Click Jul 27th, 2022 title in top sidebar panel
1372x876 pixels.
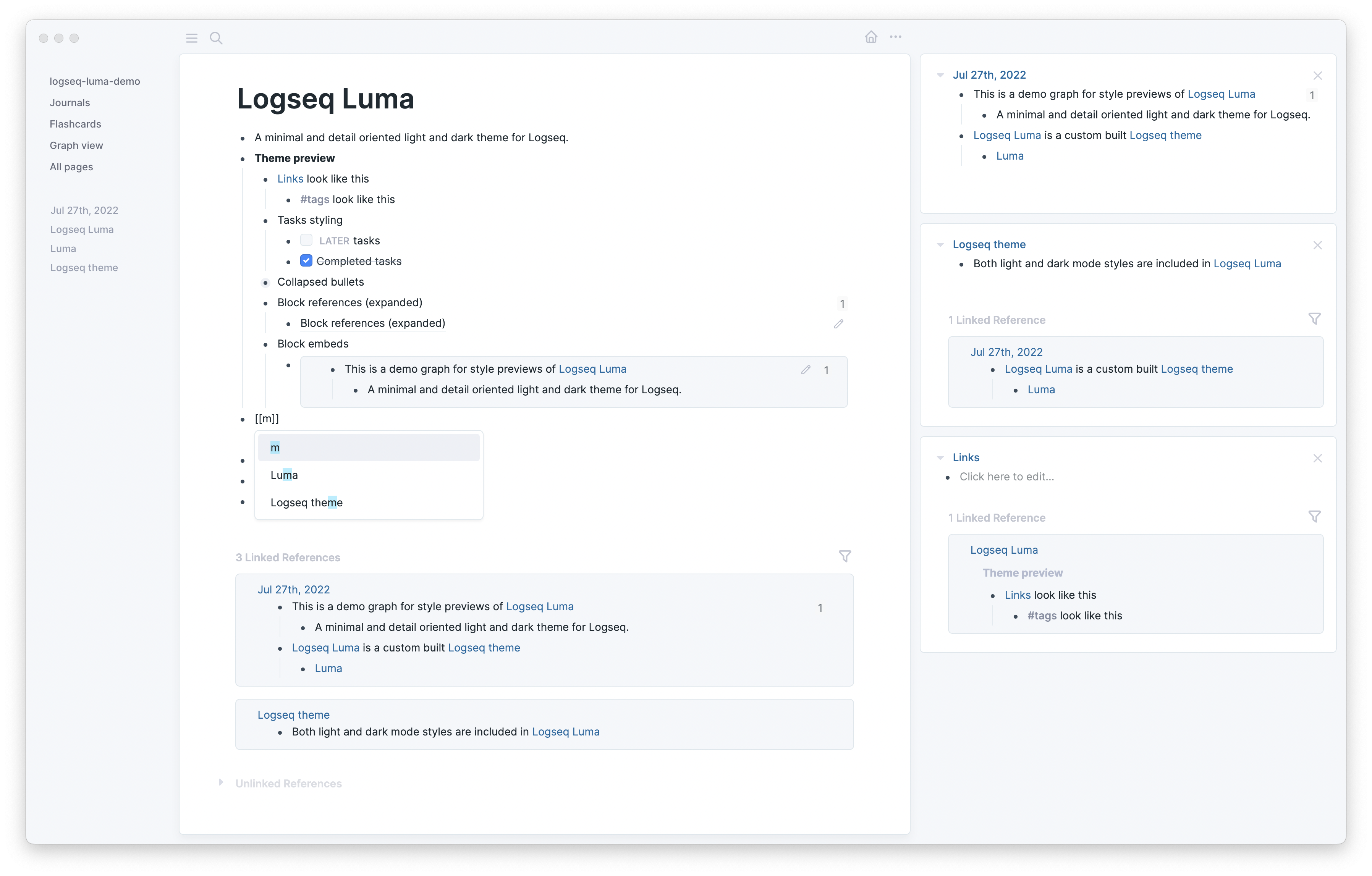[x=989, y=74]
